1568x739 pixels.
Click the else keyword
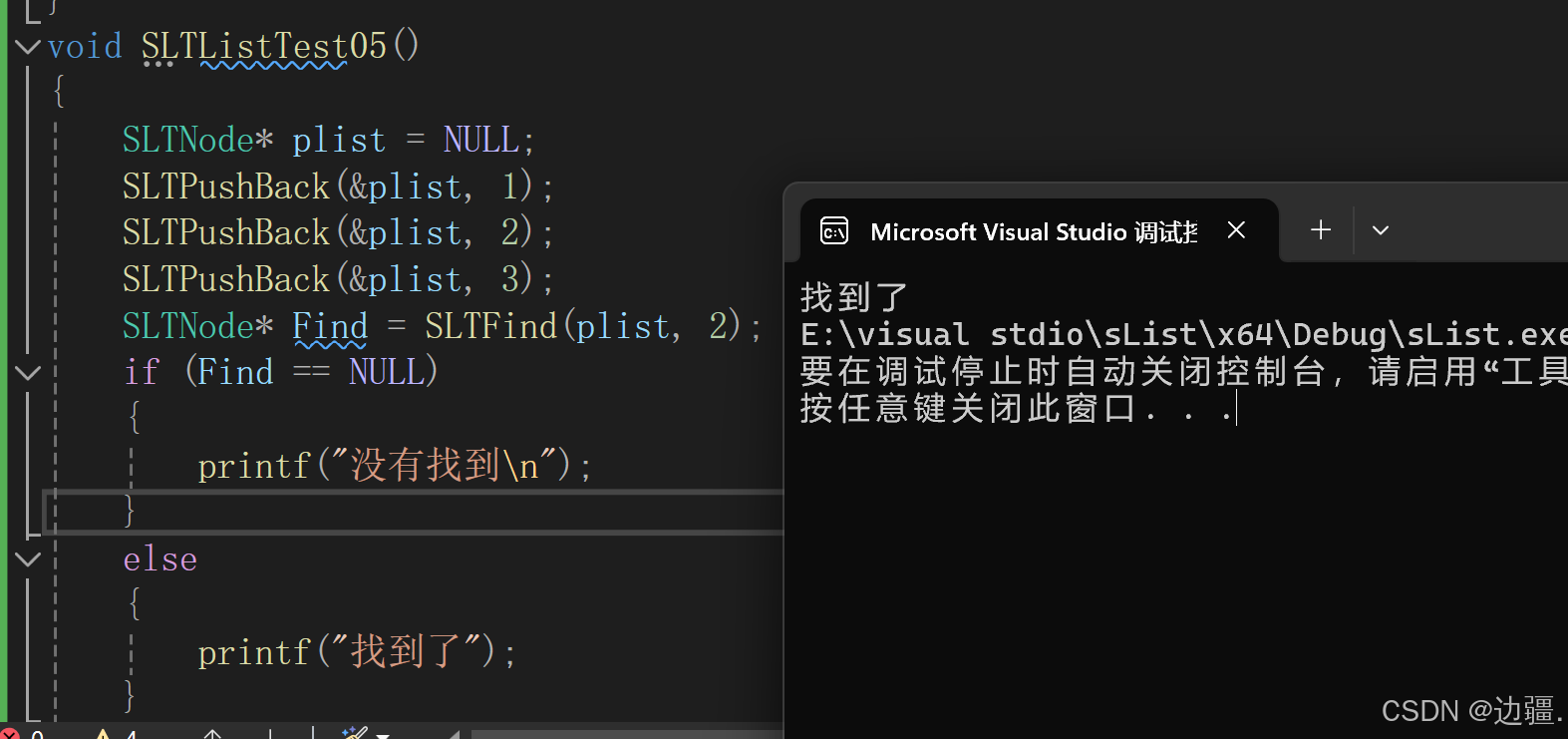pos(160,559)
